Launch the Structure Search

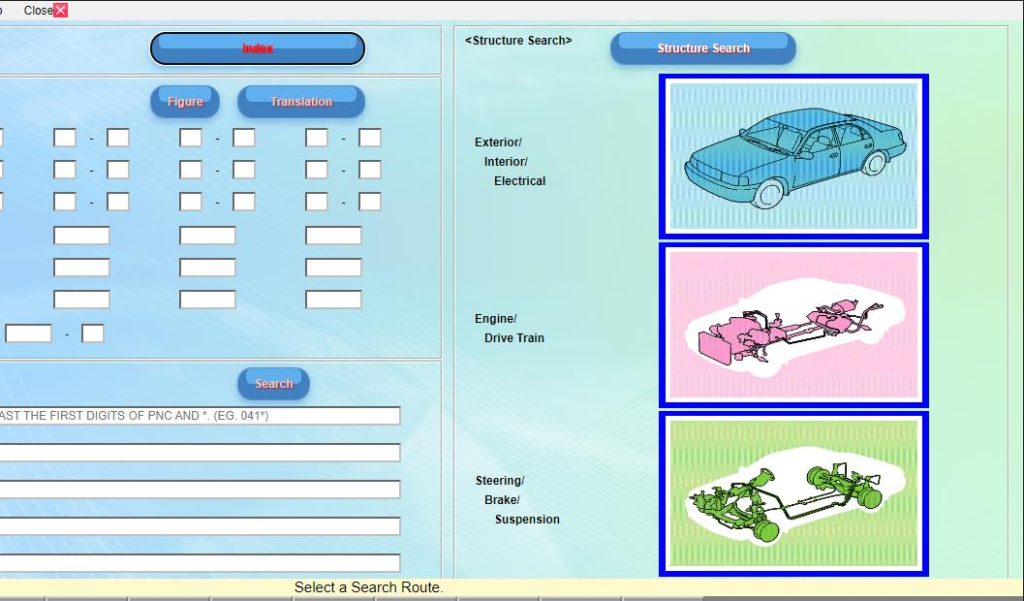[x=702, y=47]
